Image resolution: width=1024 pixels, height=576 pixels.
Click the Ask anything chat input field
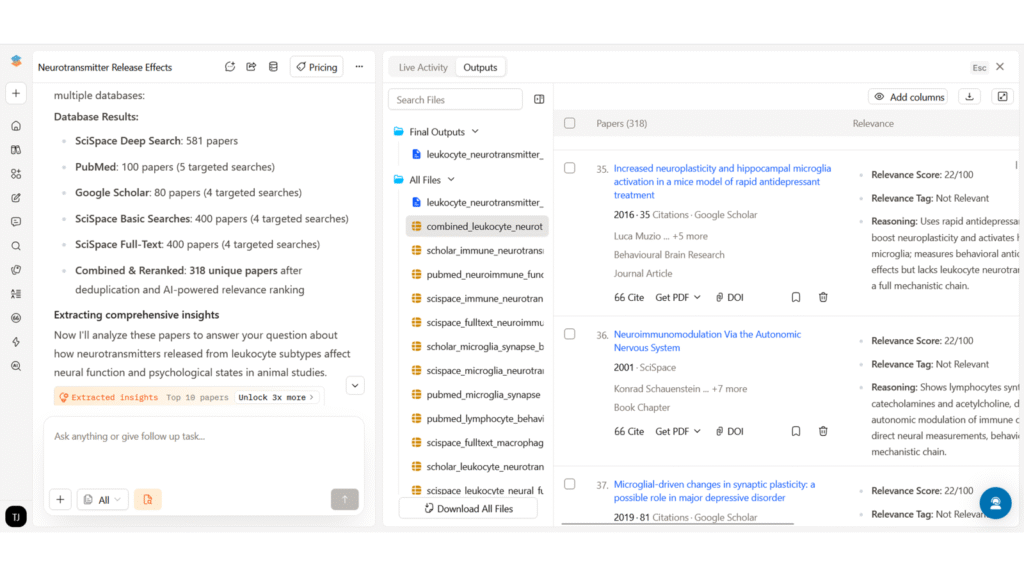tap(200, 437)
